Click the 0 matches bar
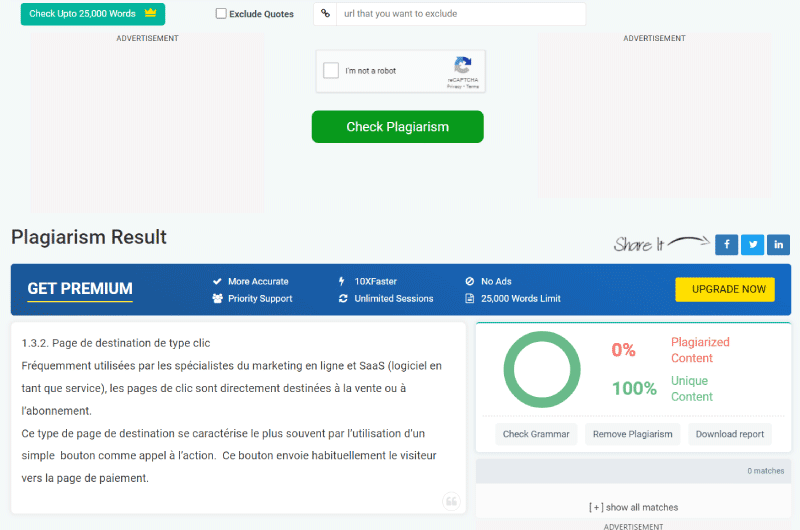Viewport: 800px width, 530px height. point(633,471)
